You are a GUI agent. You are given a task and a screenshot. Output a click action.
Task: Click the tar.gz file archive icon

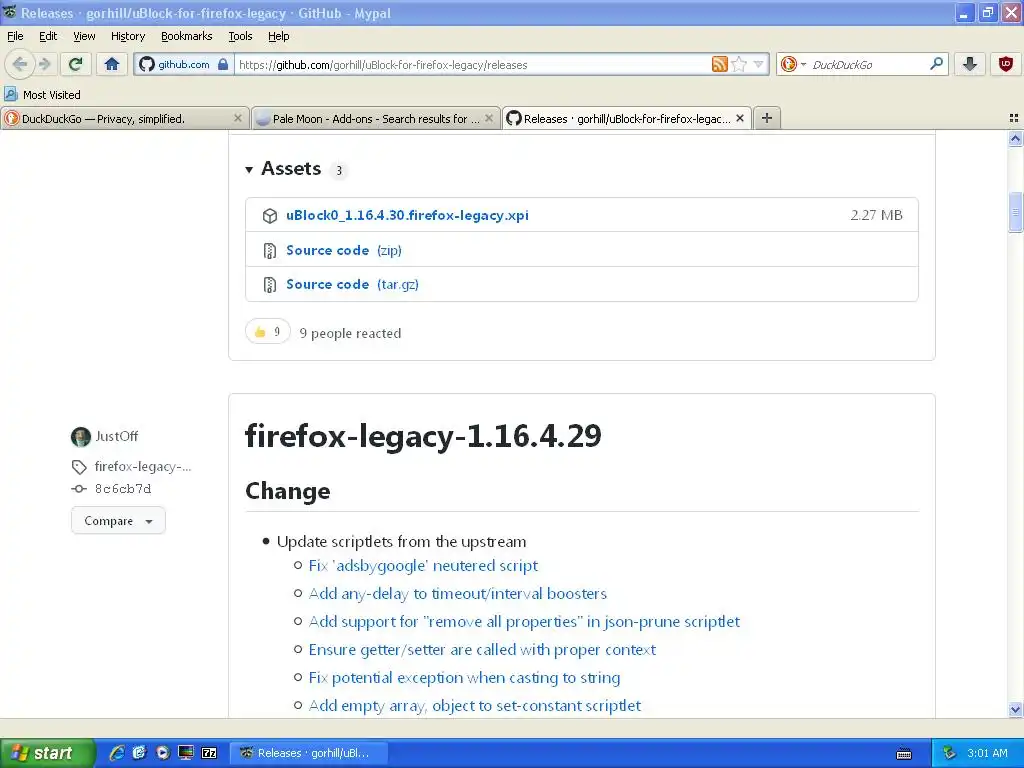click(269, 285)
